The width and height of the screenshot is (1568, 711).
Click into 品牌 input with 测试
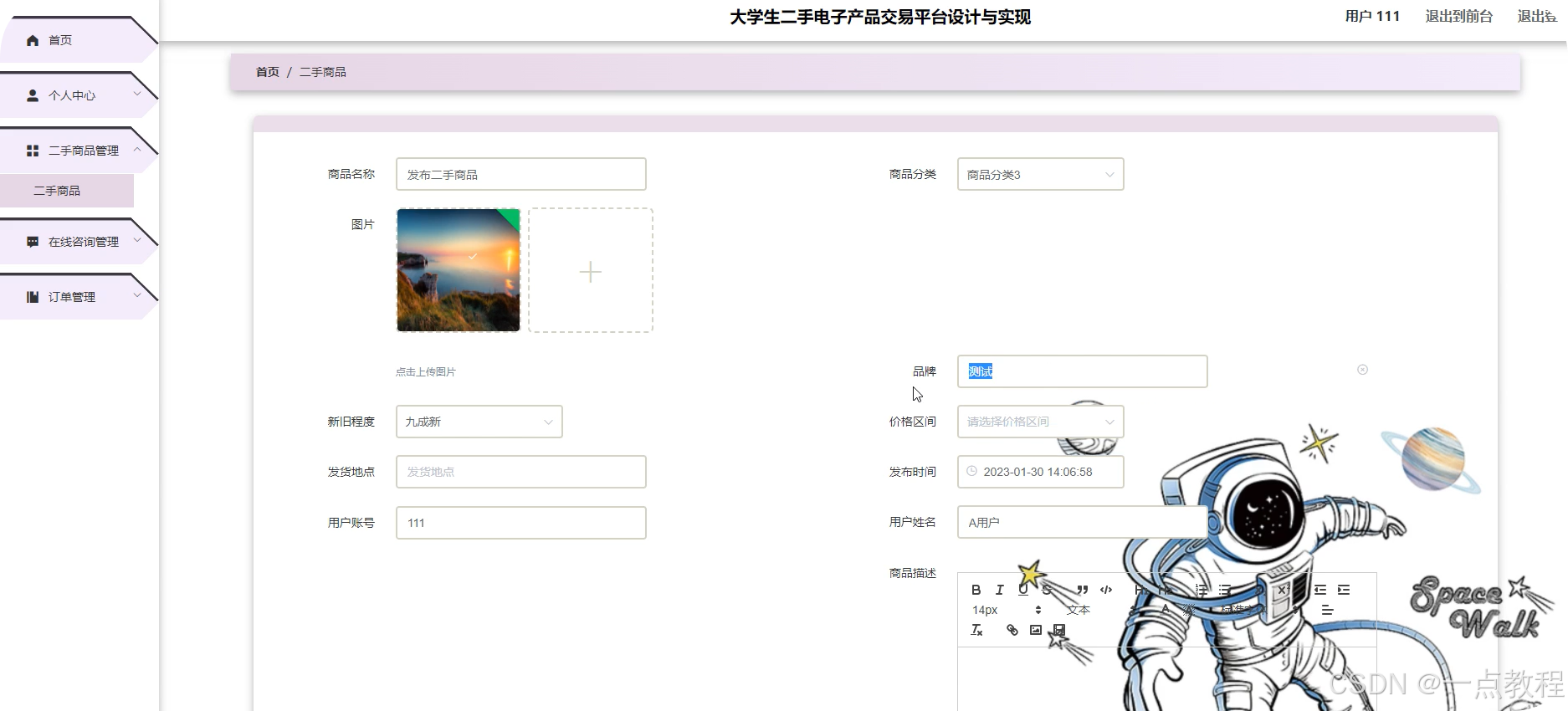pos(1082,371)
